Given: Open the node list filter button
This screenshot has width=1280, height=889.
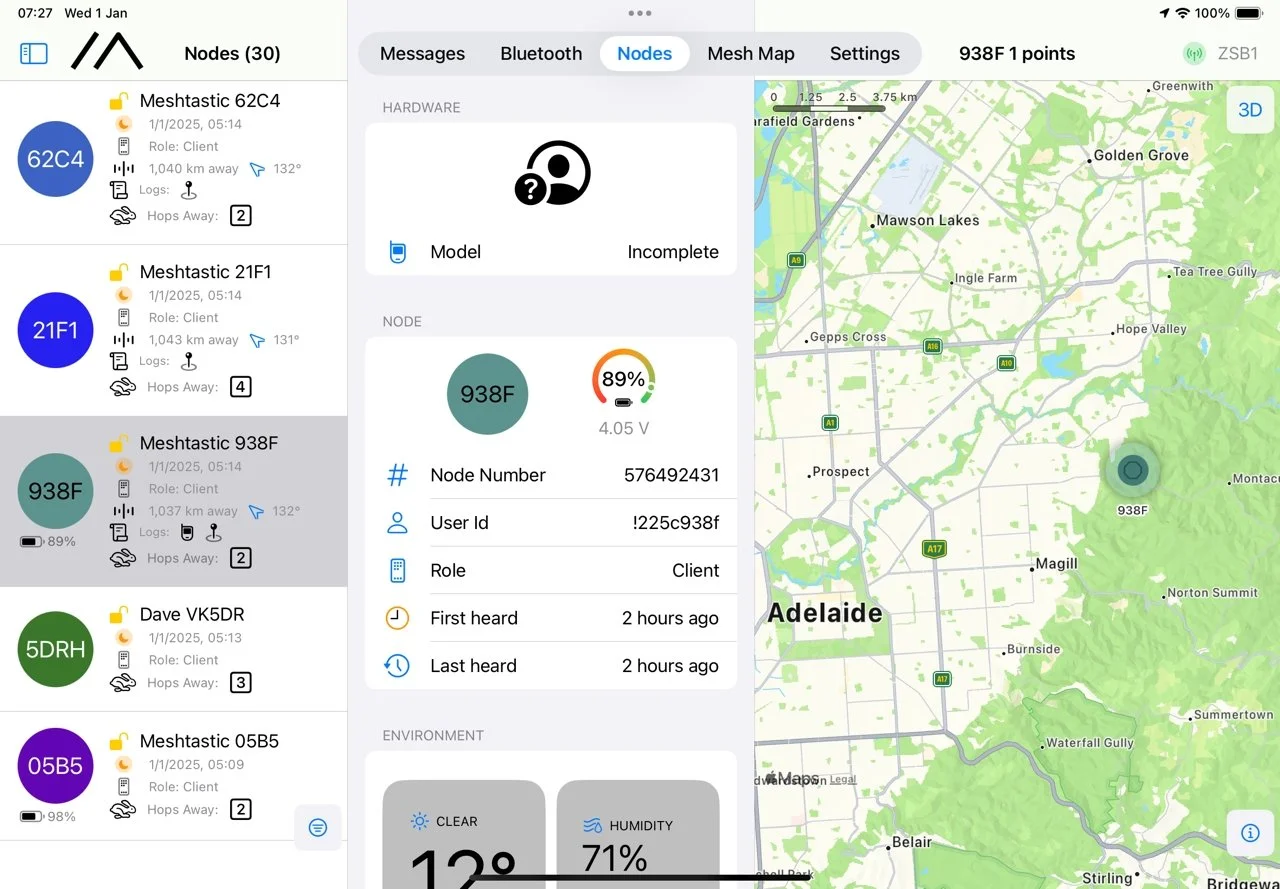Looking at the screenshot, I should pos(318,827).
